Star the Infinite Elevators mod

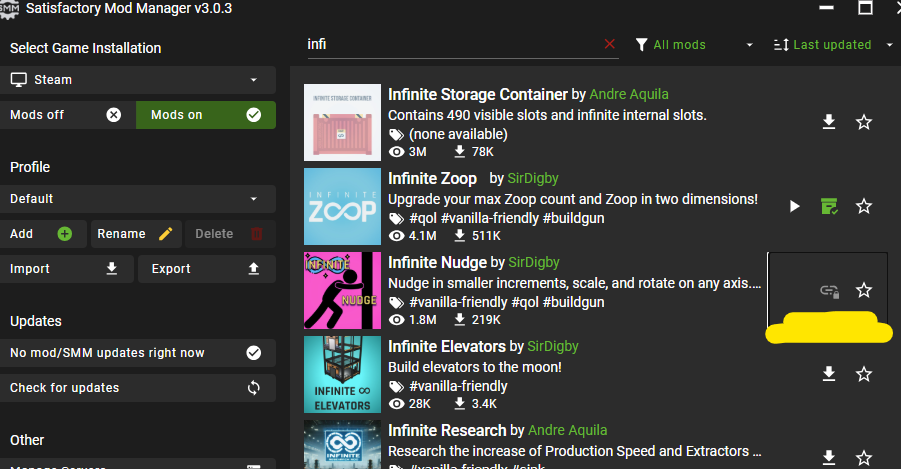[864, 374]
